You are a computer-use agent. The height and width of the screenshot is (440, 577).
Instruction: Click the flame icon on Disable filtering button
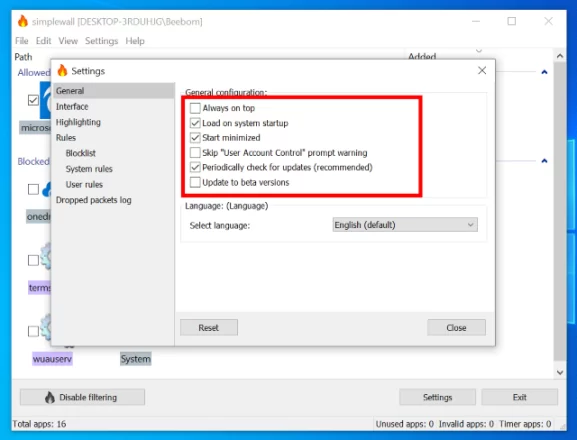50,397
